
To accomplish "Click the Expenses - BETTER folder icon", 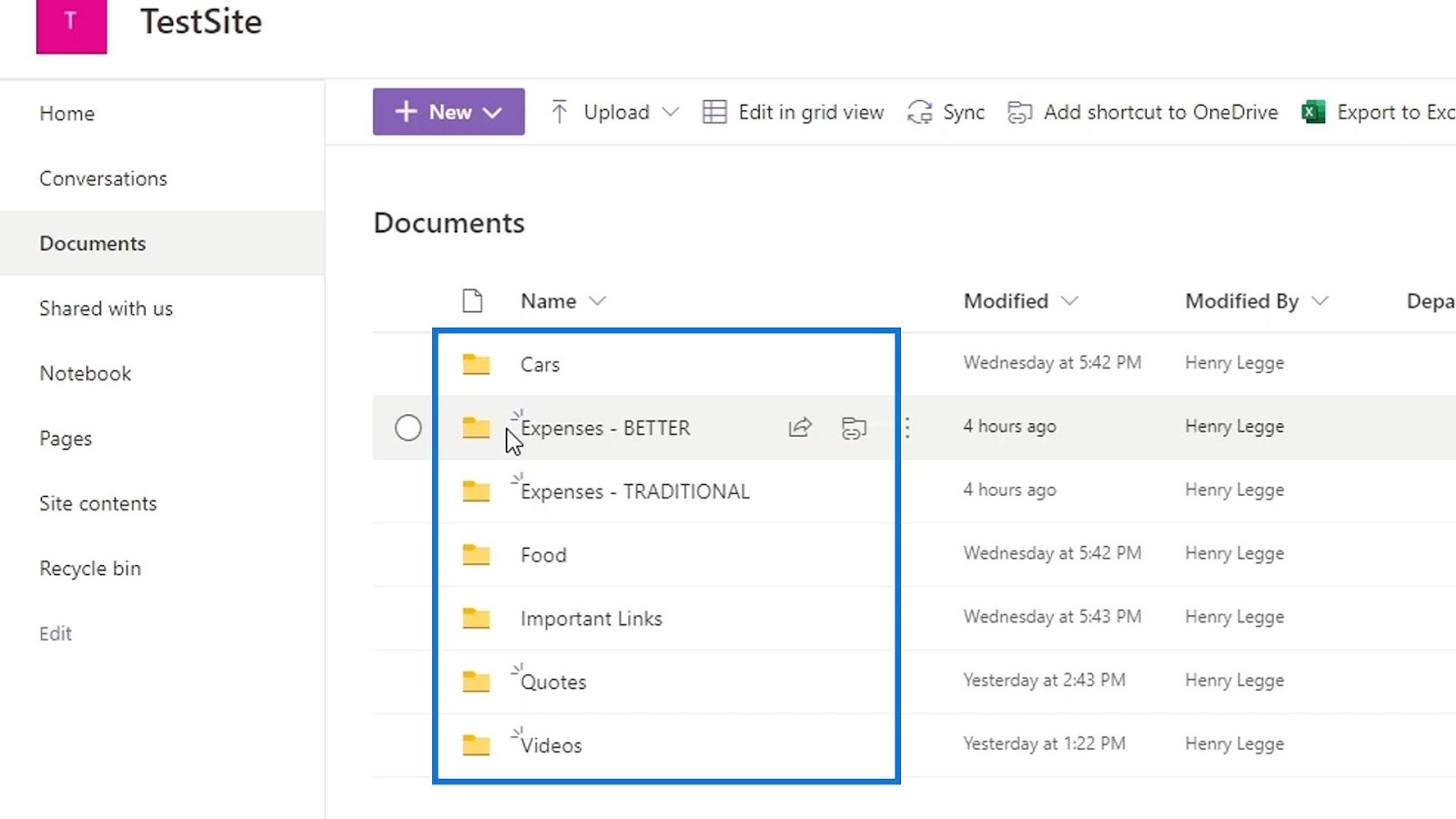I will pos(476,428).
